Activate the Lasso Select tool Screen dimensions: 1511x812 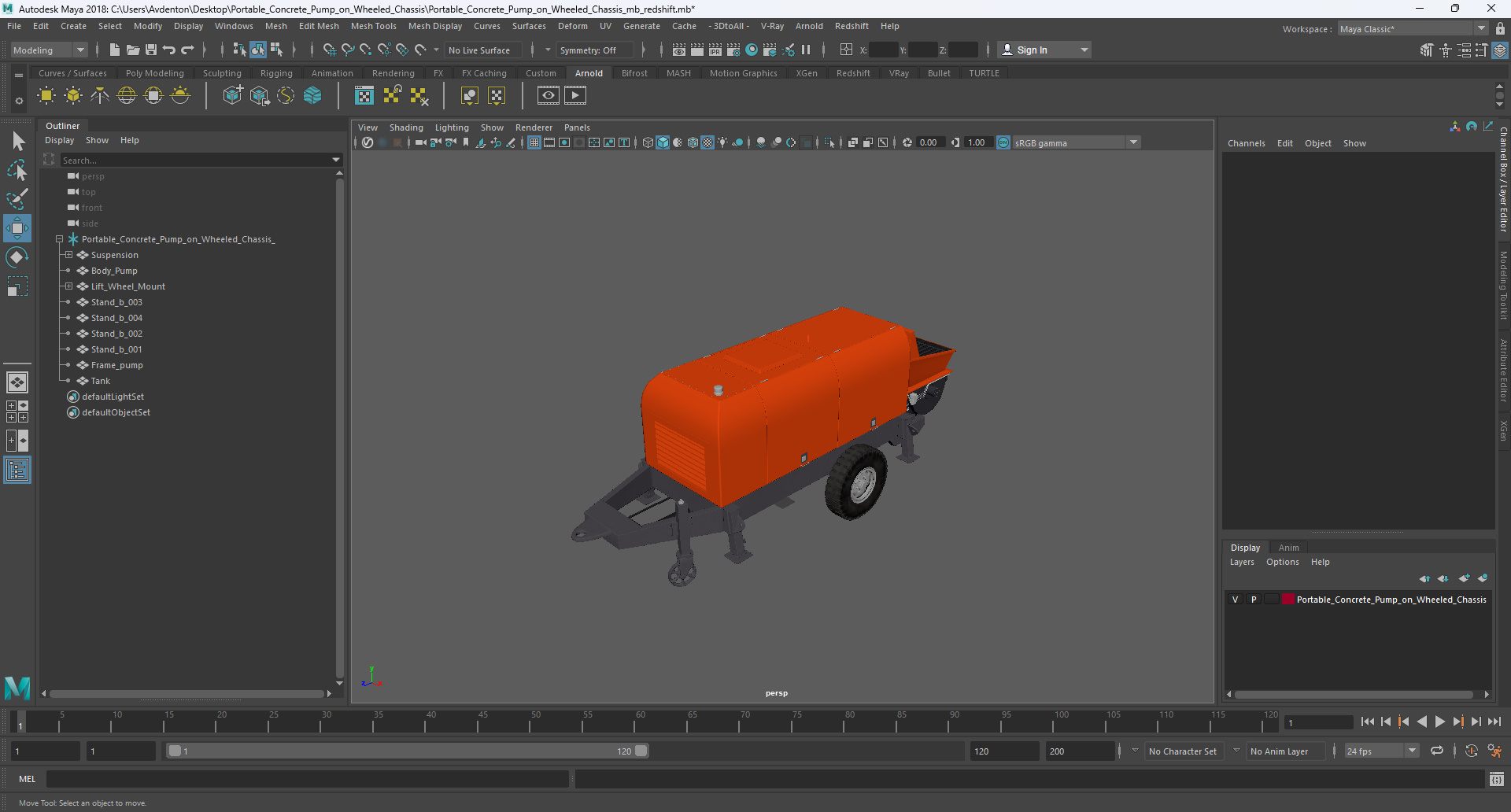click(17, 170)
